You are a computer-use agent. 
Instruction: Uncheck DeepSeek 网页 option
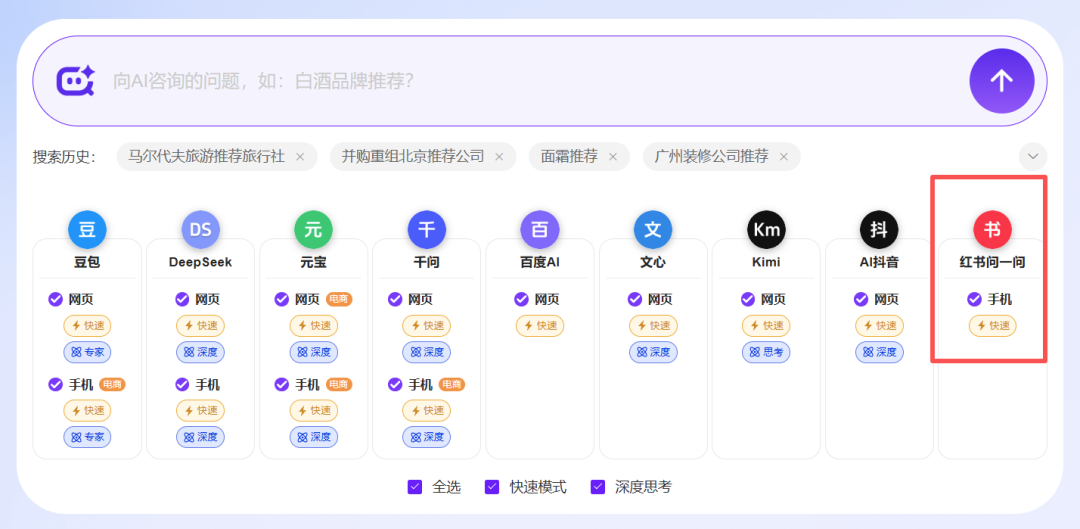click(182, 299)
